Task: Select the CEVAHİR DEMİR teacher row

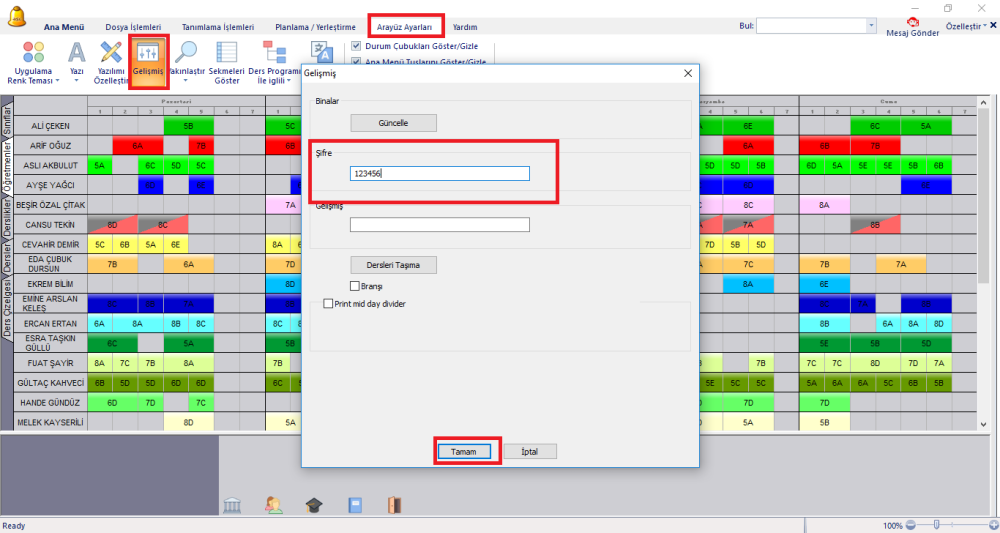Action: [50, 244]
